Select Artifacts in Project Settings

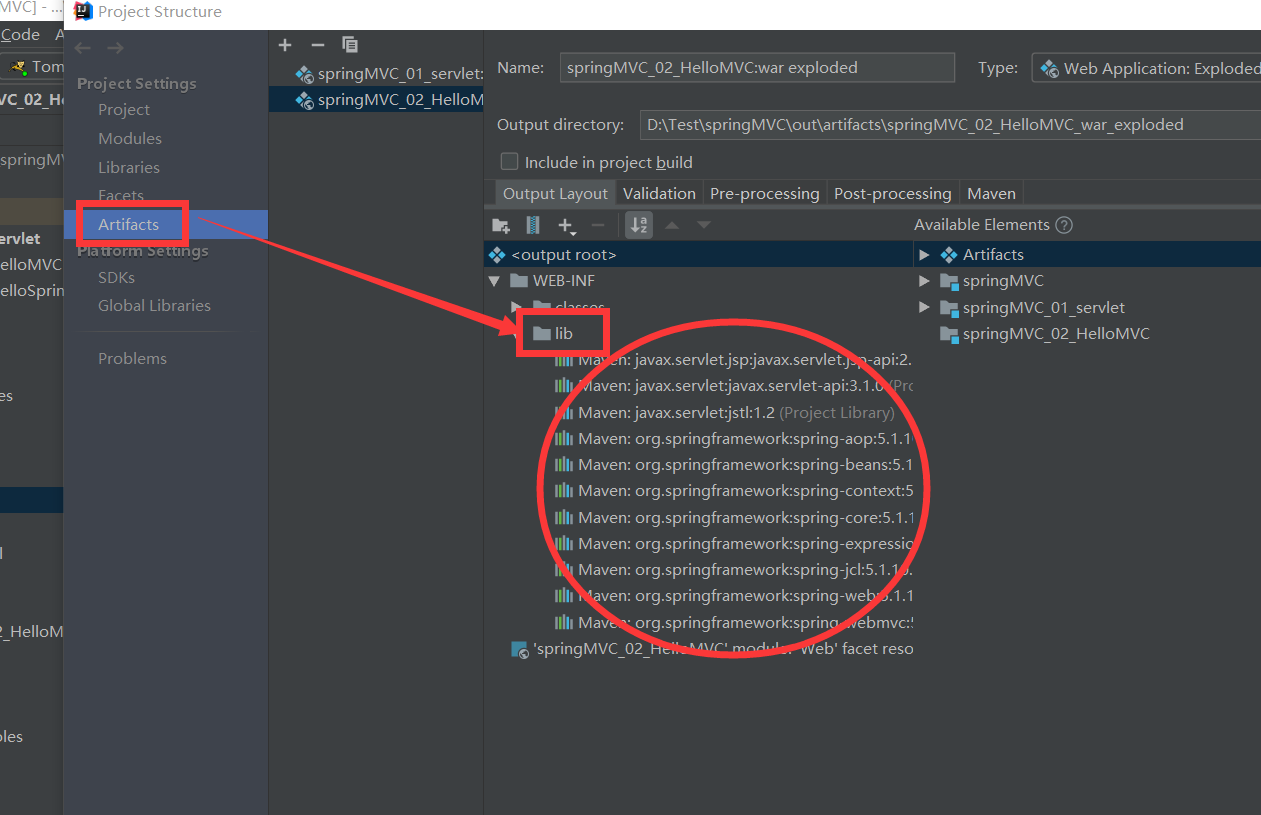[x=129, y=225]
